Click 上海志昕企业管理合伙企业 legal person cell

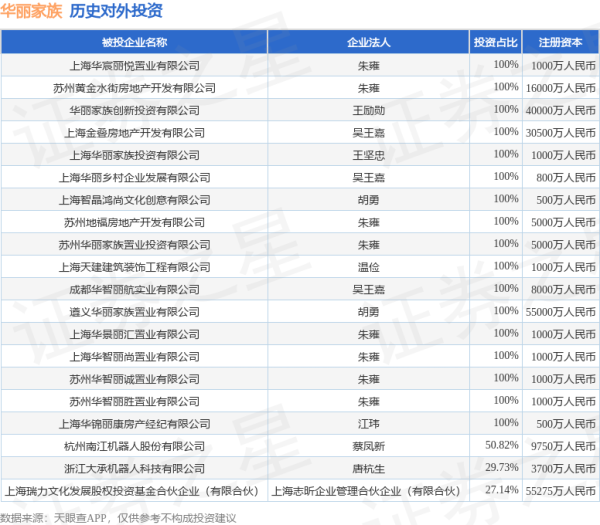(366, 491)
